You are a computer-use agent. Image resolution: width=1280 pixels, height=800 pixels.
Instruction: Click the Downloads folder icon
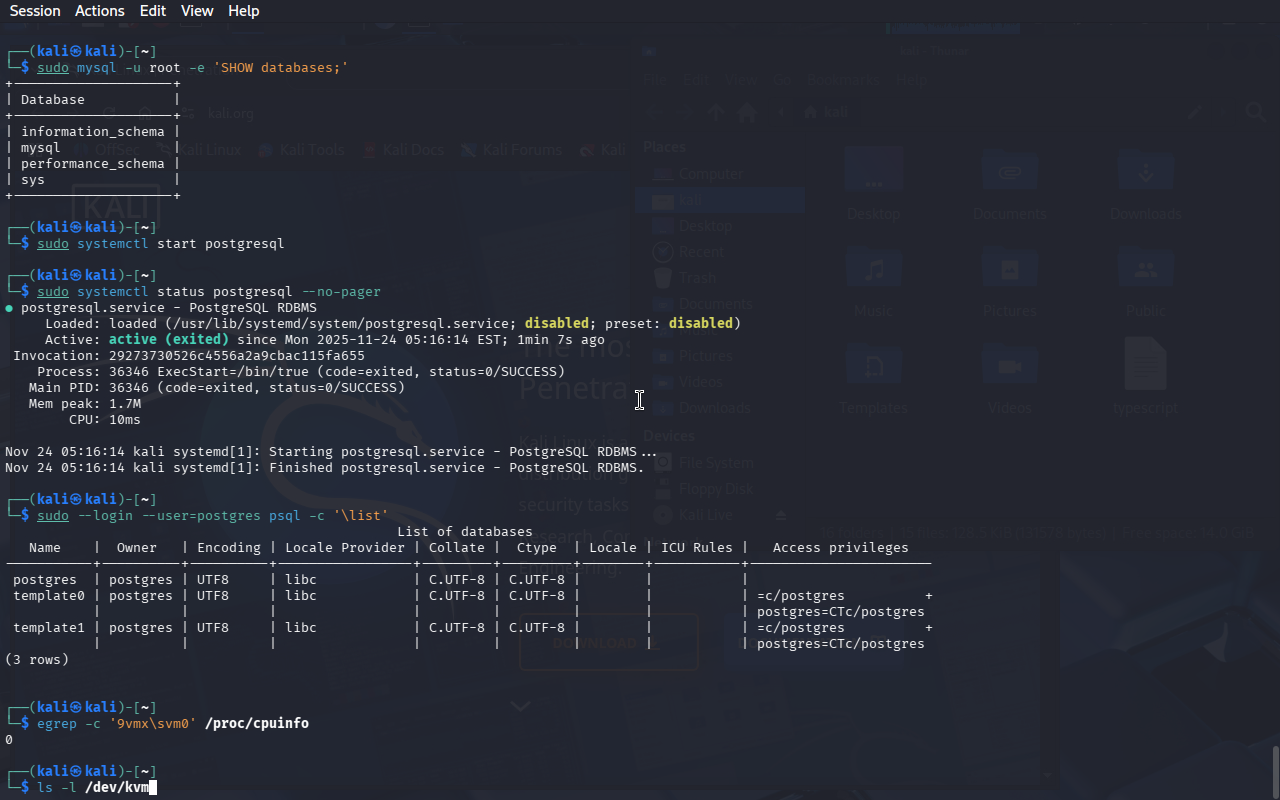pyautogui.click(x=1145, y=172)
